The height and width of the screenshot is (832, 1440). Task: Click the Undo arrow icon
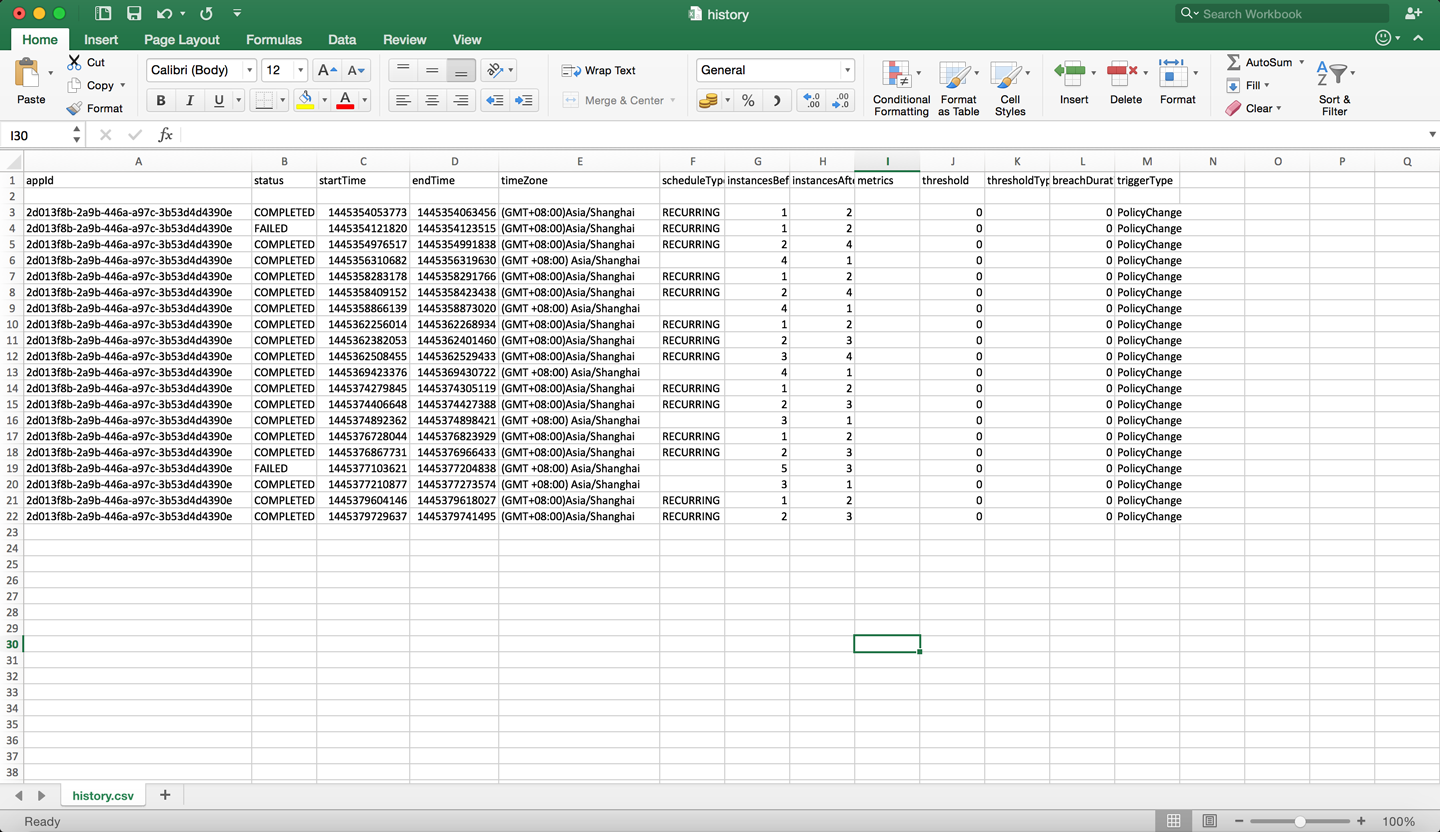pyautogui.click(x=164, y=14)
